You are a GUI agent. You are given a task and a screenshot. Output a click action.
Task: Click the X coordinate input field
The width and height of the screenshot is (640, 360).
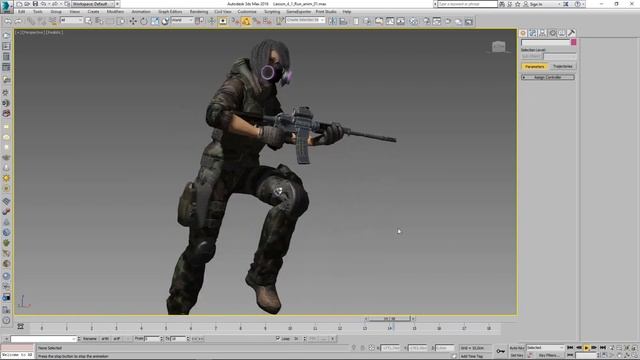391,348
